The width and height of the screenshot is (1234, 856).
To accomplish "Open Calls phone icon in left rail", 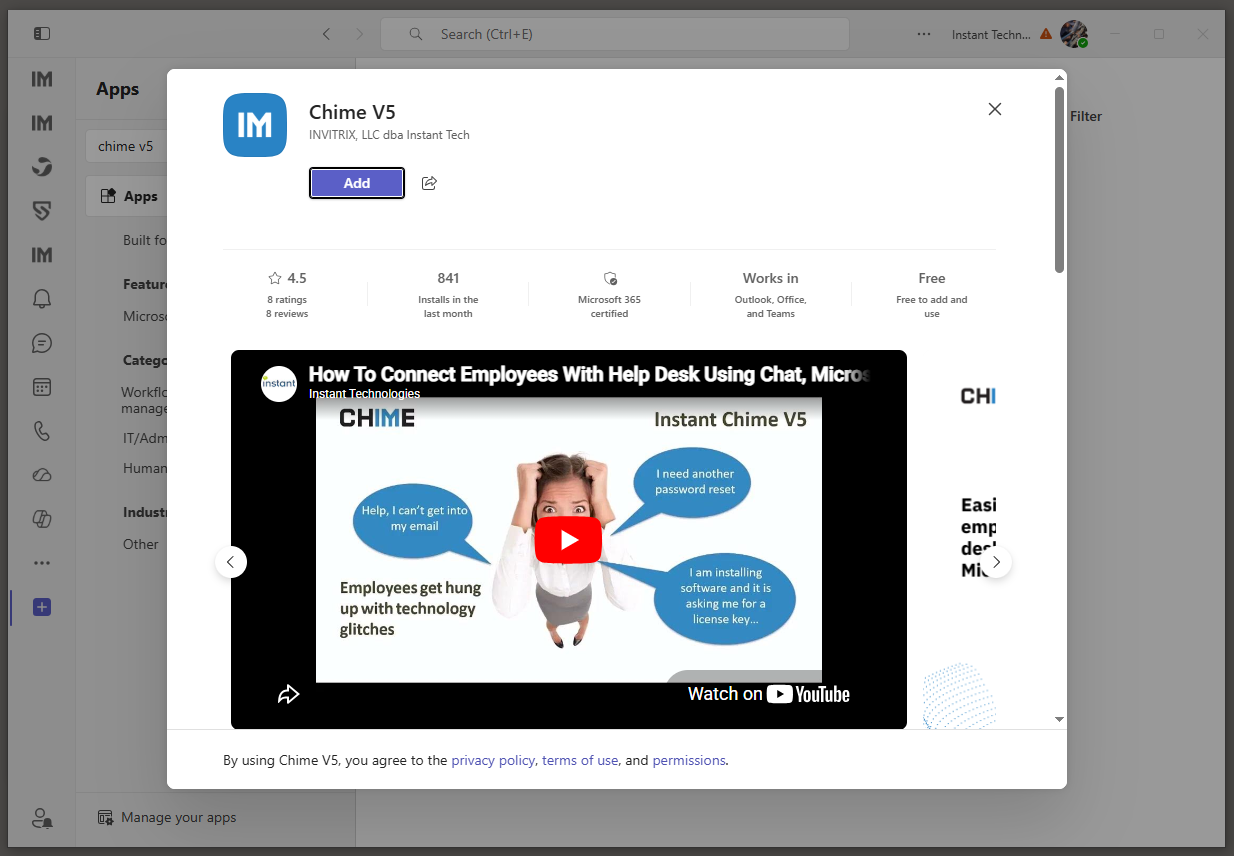I will tap(42, 431).
